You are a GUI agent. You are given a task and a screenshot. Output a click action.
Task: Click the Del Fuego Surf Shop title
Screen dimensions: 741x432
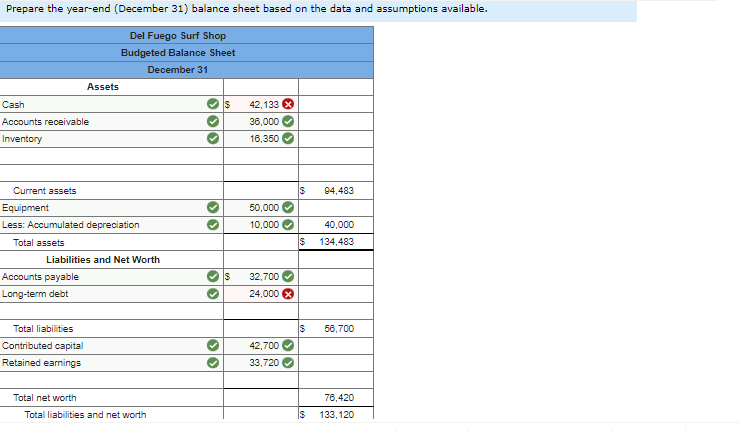click(x=178, y=35)
